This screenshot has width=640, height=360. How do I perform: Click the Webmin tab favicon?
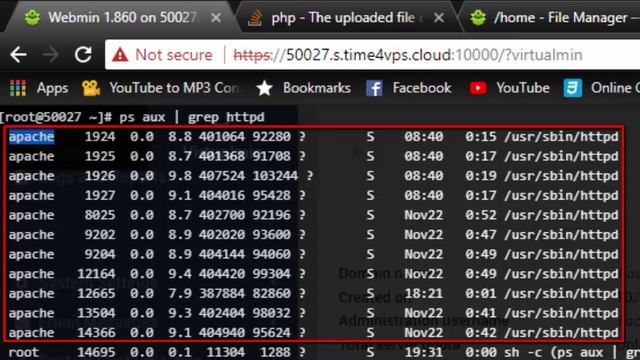tap(32, 18)
